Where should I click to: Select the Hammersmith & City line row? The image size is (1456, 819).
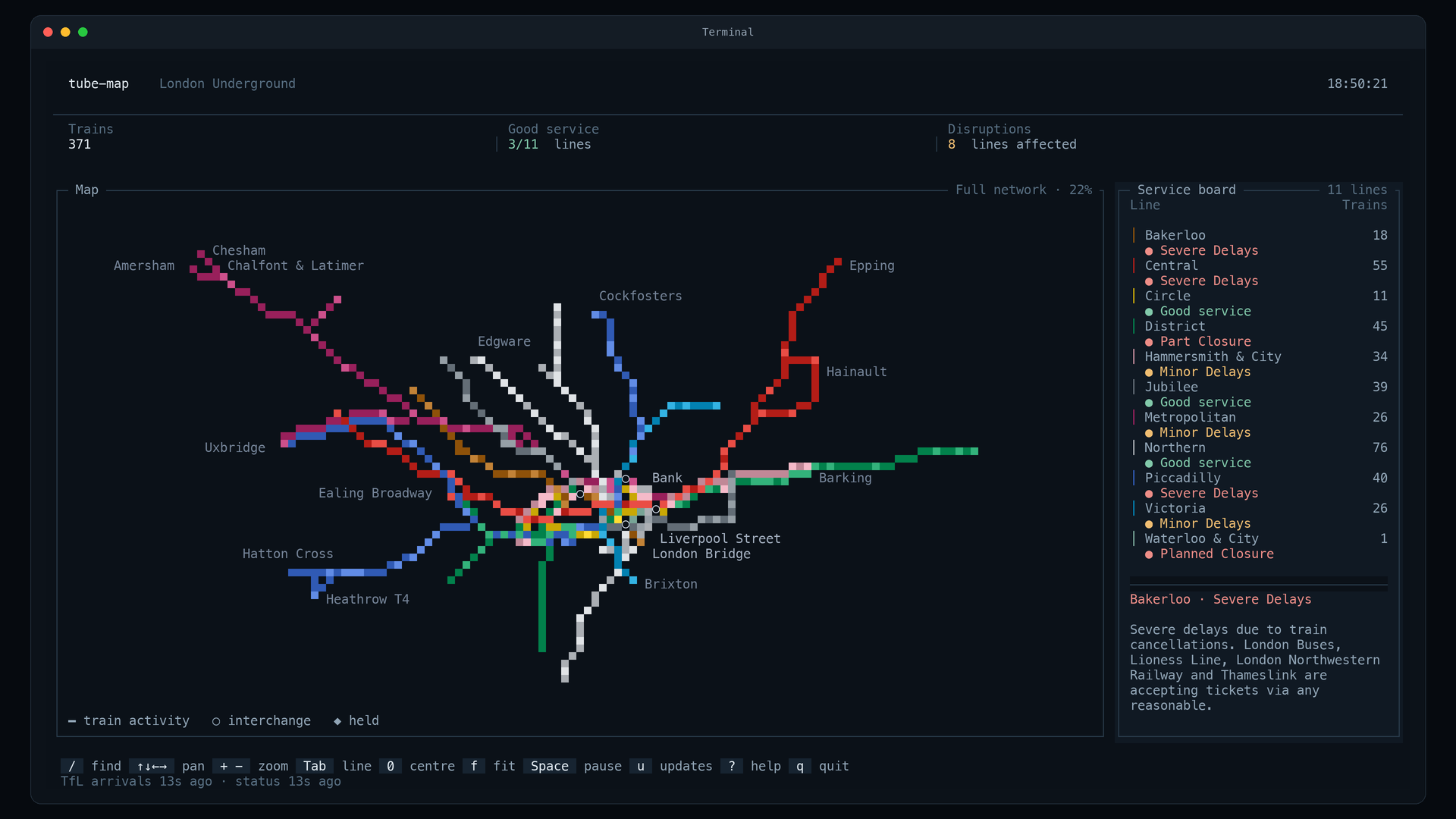(1259, 356)
